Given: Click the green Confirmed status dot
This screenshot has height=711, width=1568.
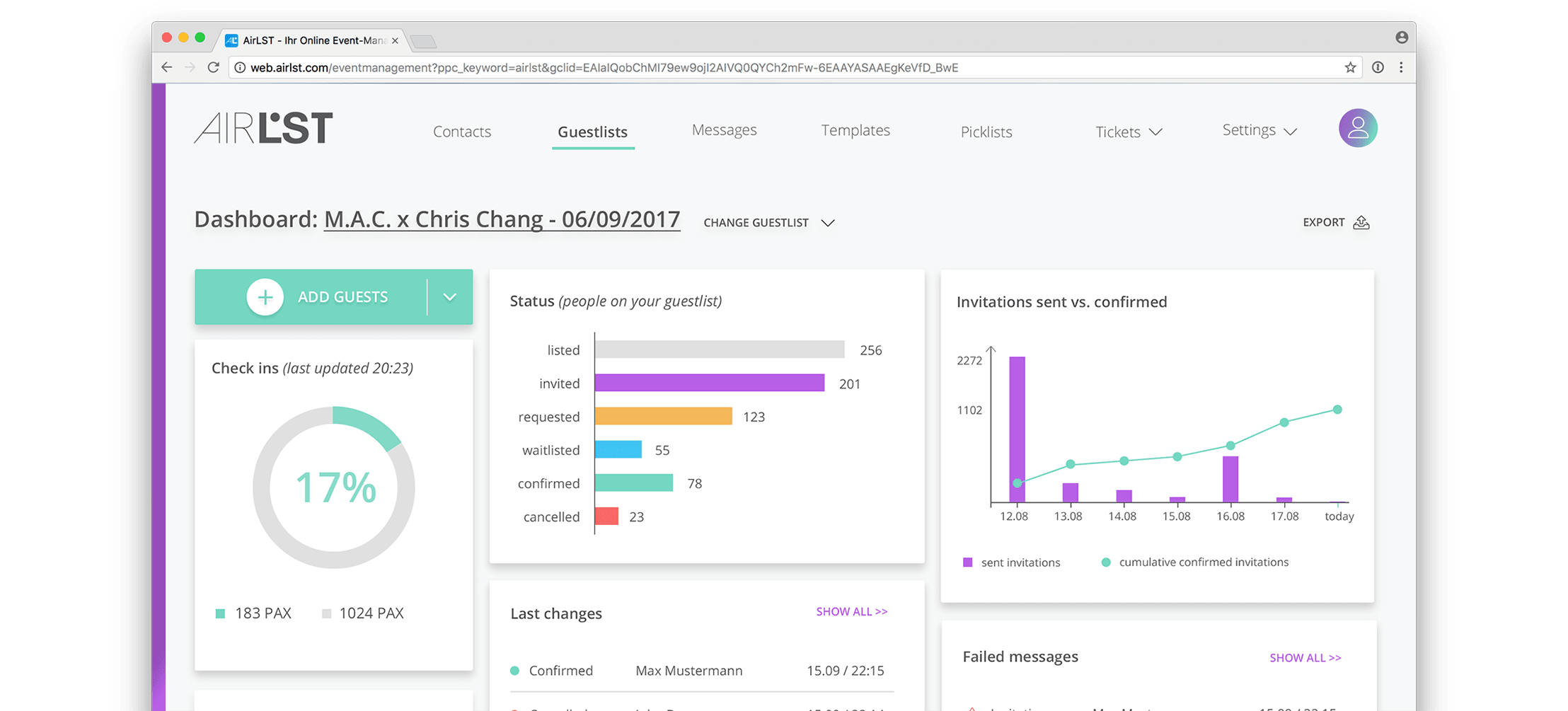Looking at the screenshot, I should pos(514,671).
